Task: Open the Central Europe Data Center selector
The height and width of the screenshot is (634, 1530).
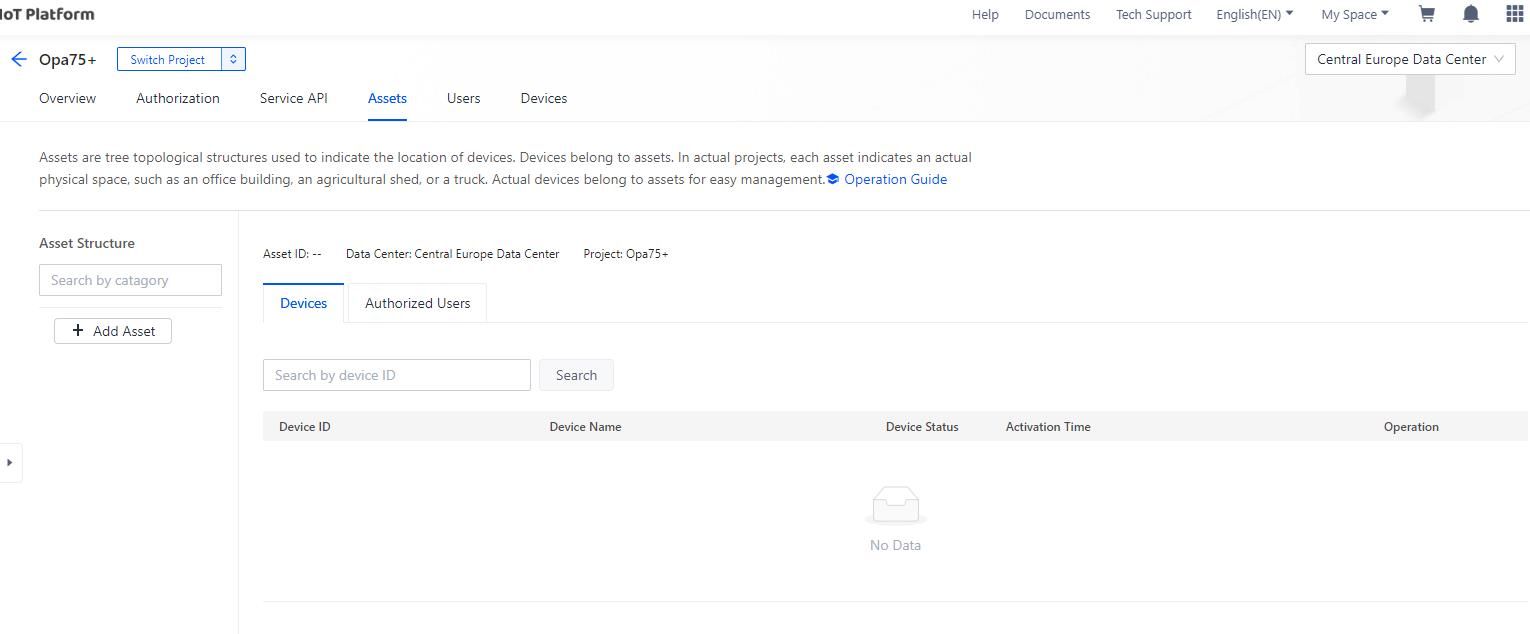Action: (1409, 59)
